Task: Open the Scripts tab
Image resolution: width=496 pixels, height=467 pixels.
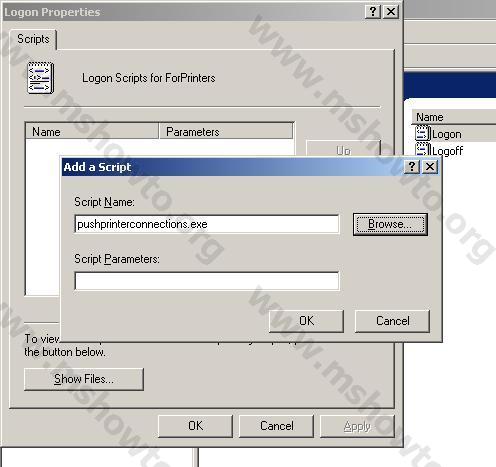Action: (33, 39)
